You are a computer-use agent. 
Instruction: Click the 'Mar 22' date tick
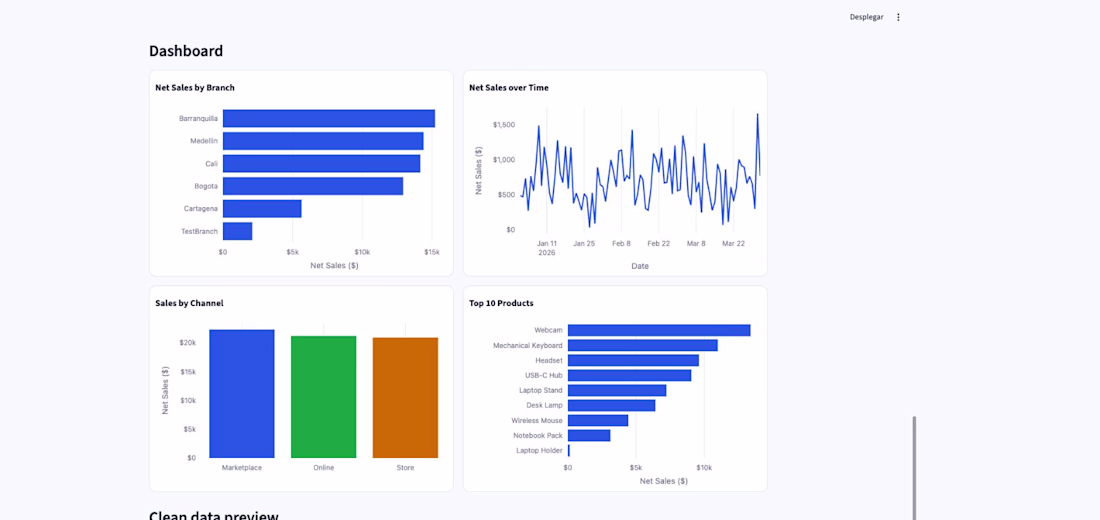(733, 244)
